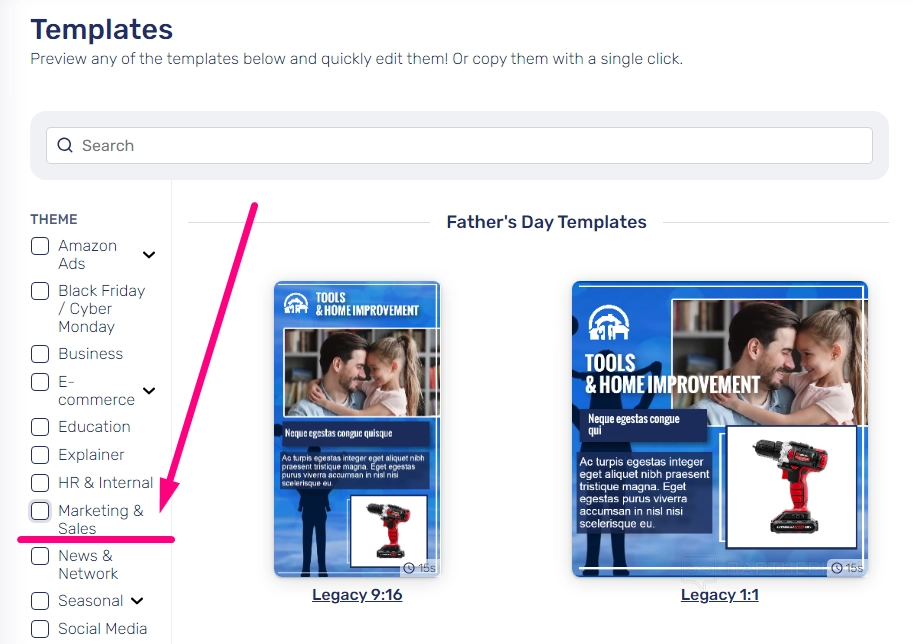
Task: Check the Social Media theme box
Action: click(x=40, y=629)
